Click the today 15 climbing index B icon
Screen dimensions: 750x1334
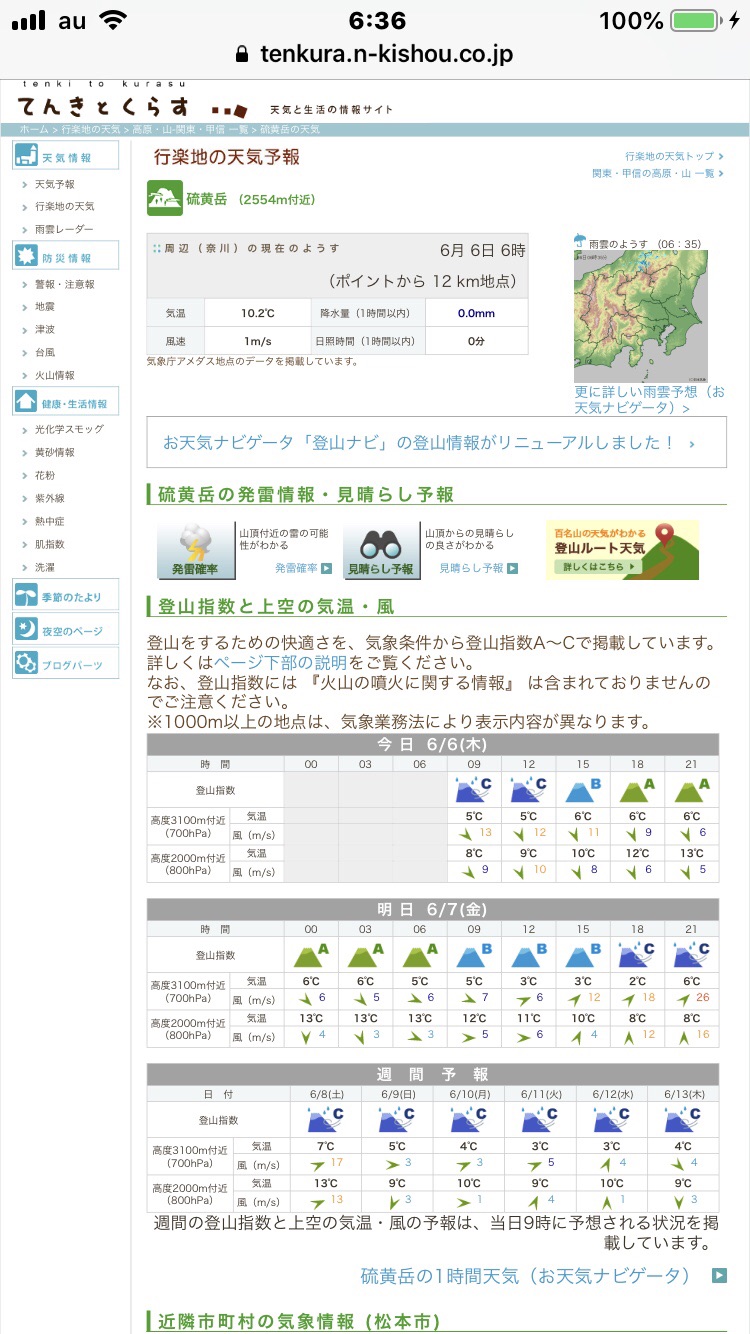(582, 790)
